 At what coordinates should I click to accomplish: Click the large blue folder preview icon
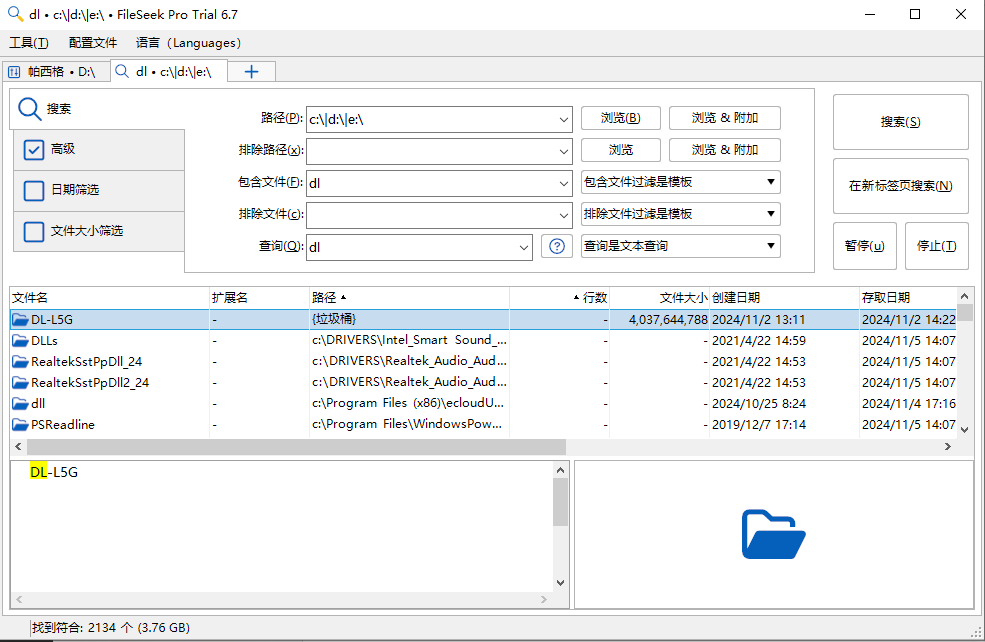click(x=773, y=535)
